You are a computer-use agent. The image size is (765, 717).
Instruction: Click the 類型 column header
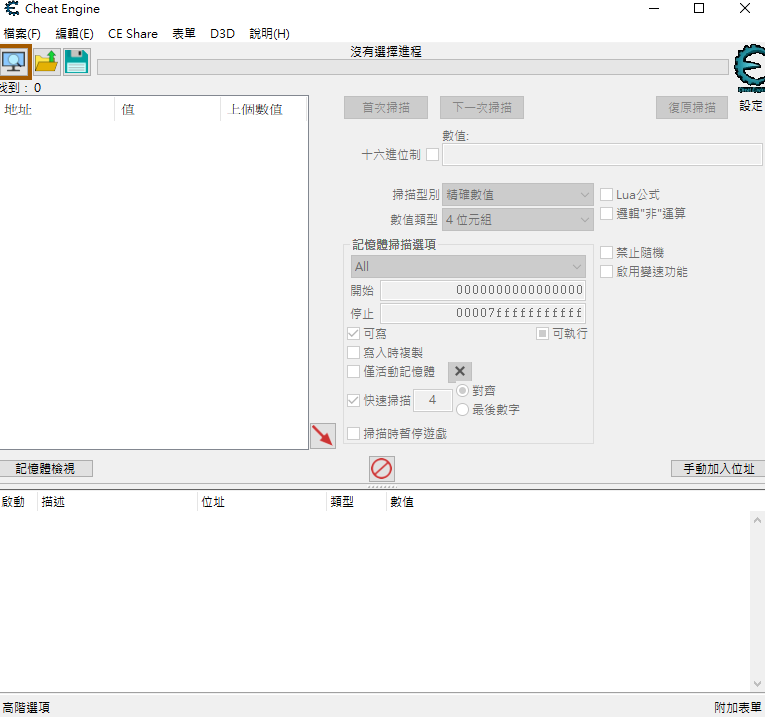356,502
